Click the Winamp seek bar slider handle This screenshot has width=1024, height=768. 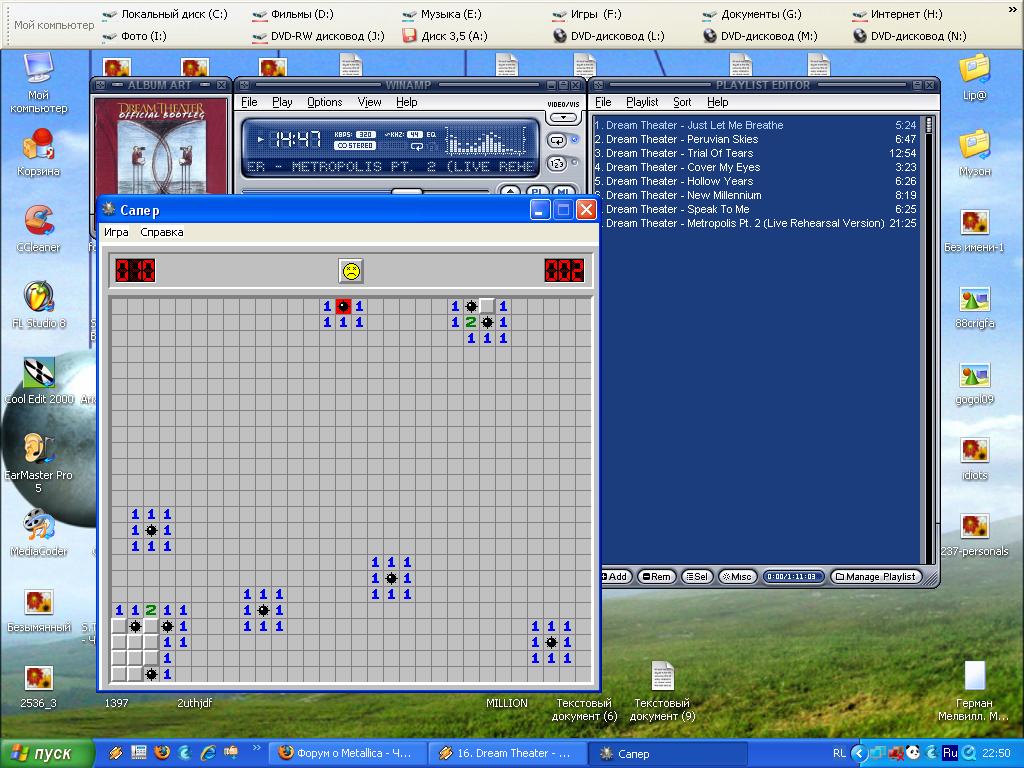[x=406, y=191]
